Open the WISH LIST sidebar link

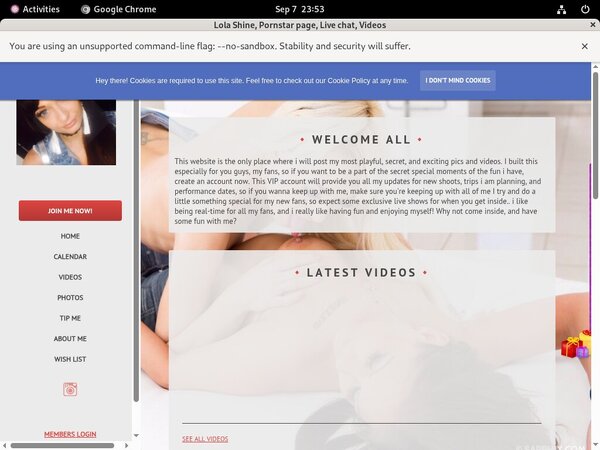70,359
